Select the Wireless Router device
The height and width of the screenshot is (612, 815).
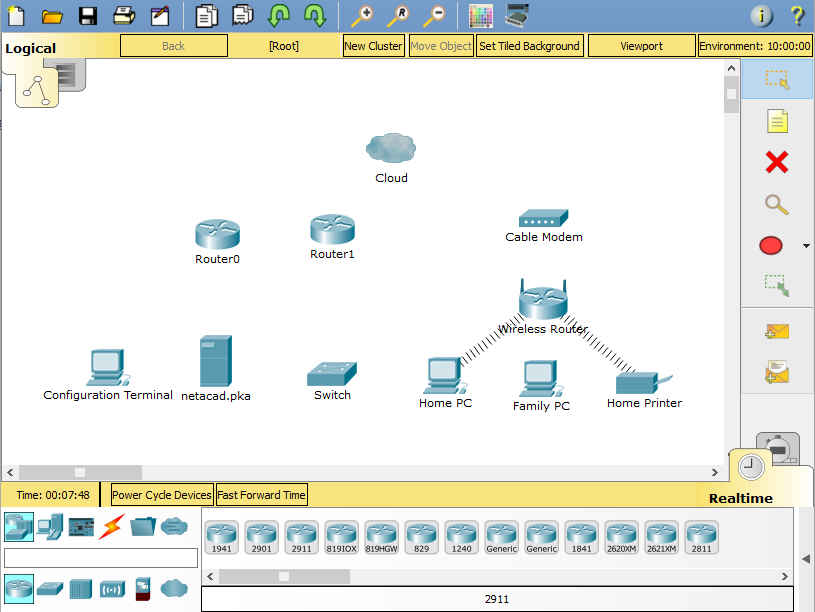pos(543,299)
